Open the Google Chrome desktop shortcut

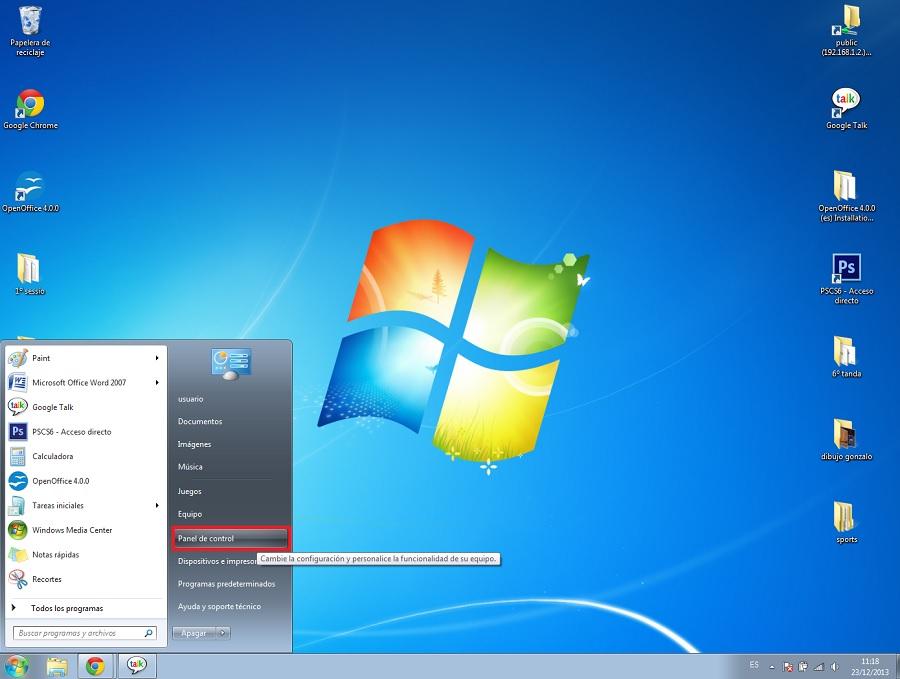coord(30,104)
